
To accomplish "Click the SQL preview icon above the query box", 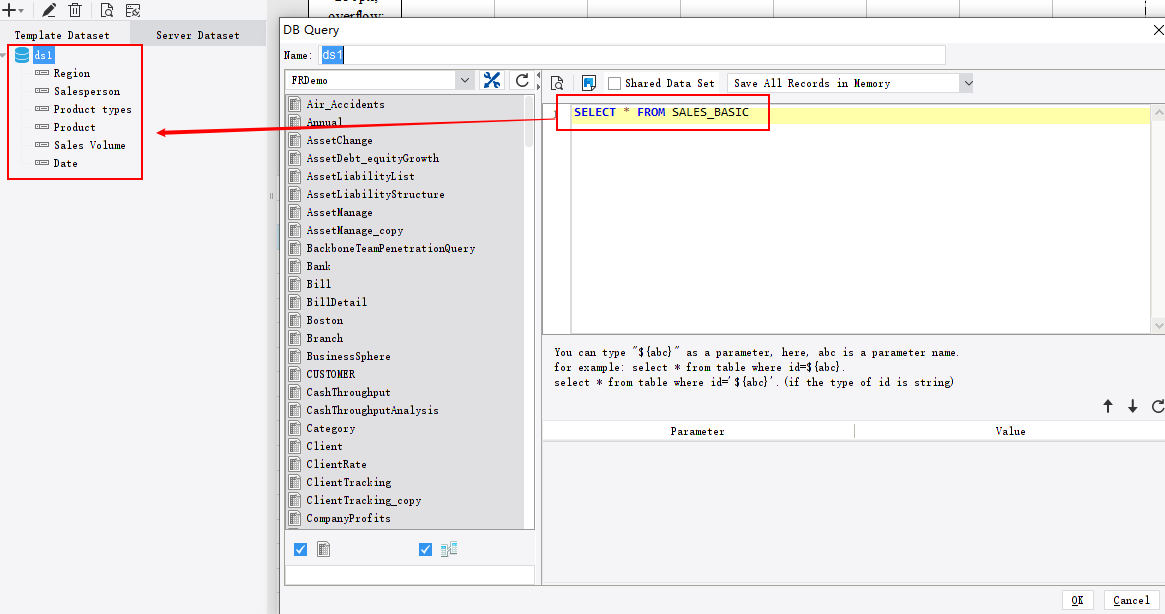I will (557, 81).
